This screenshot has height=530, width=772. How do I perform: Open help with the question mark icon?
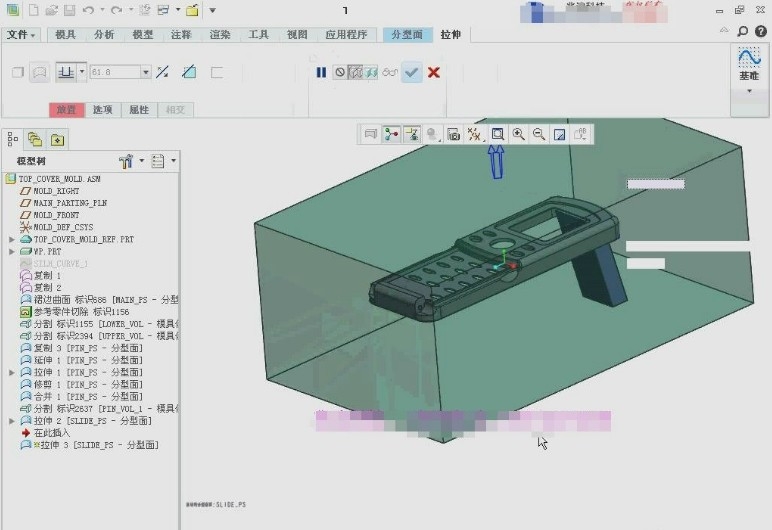761,32
